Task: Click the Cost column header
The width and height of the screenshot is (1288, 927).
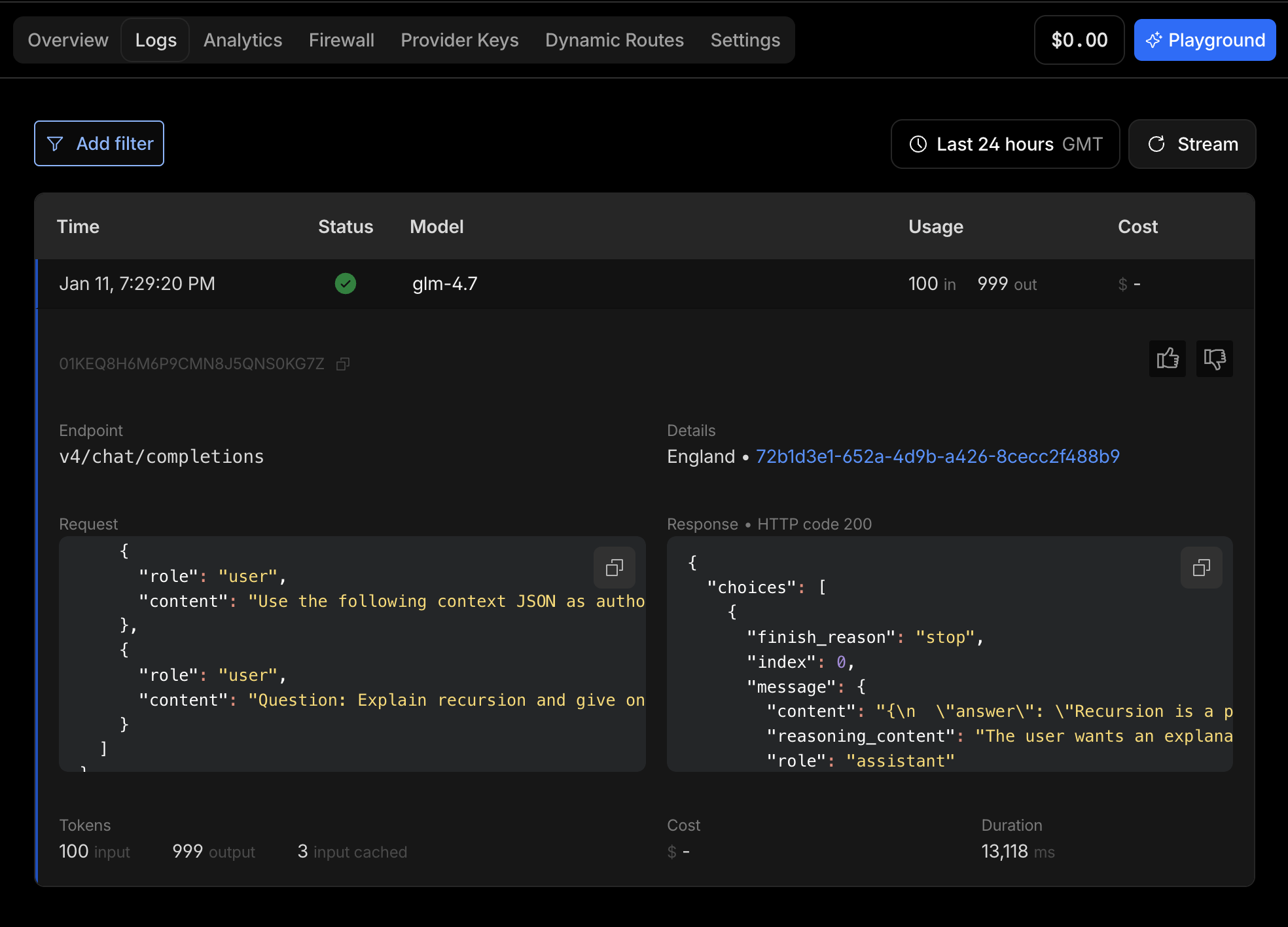Action: pyautogui.click(x=1137, y=227)
